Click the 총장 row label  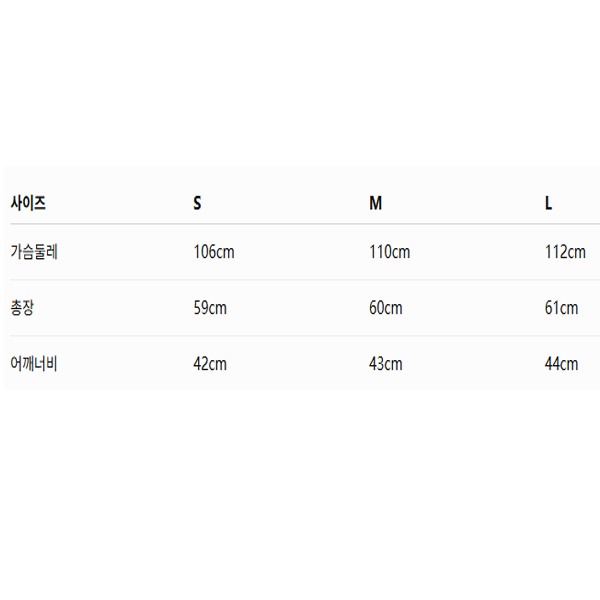tap(22, 308)
